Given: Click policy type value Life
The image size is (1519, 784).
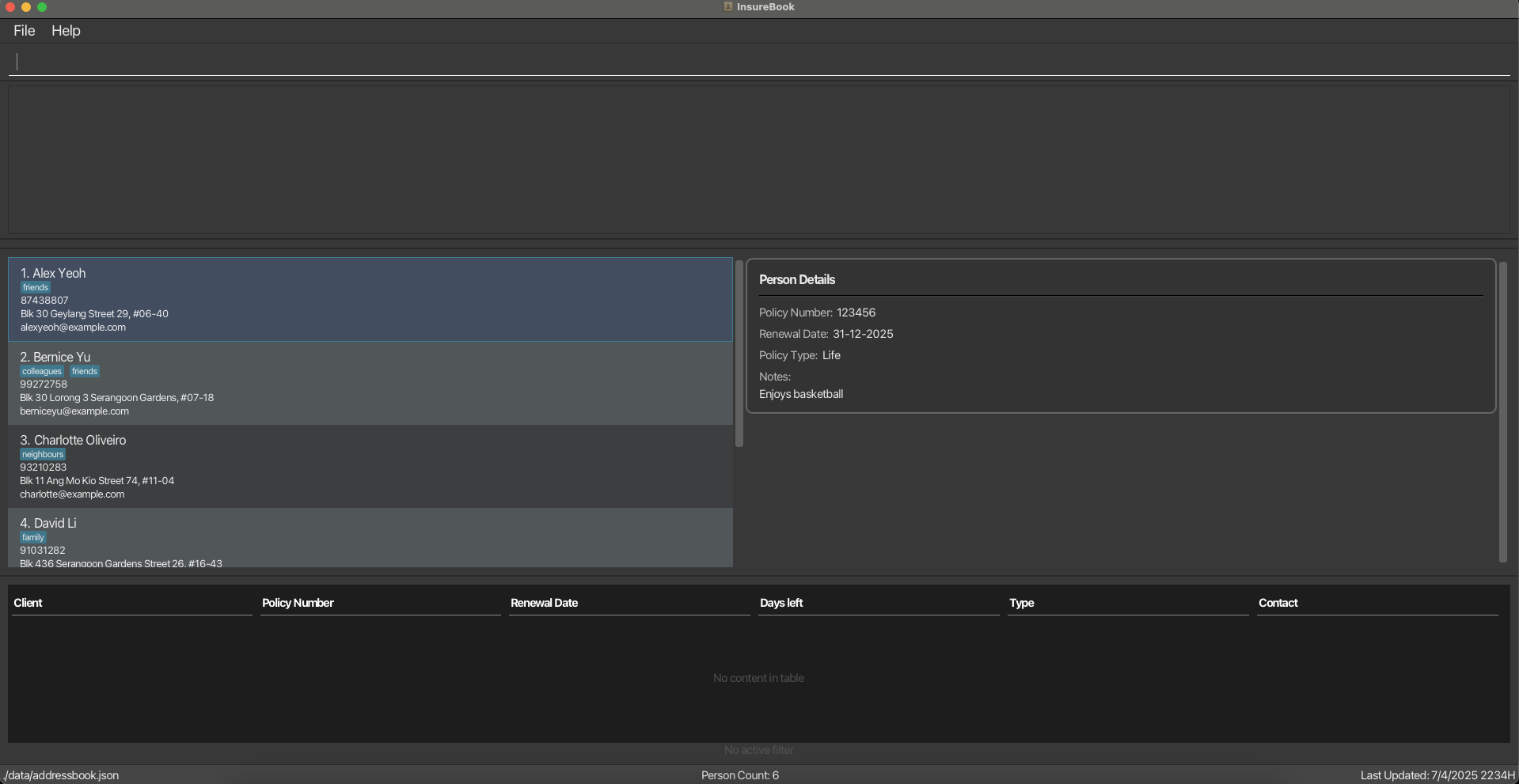Looking at the screenshot, I should pos(831,356).
